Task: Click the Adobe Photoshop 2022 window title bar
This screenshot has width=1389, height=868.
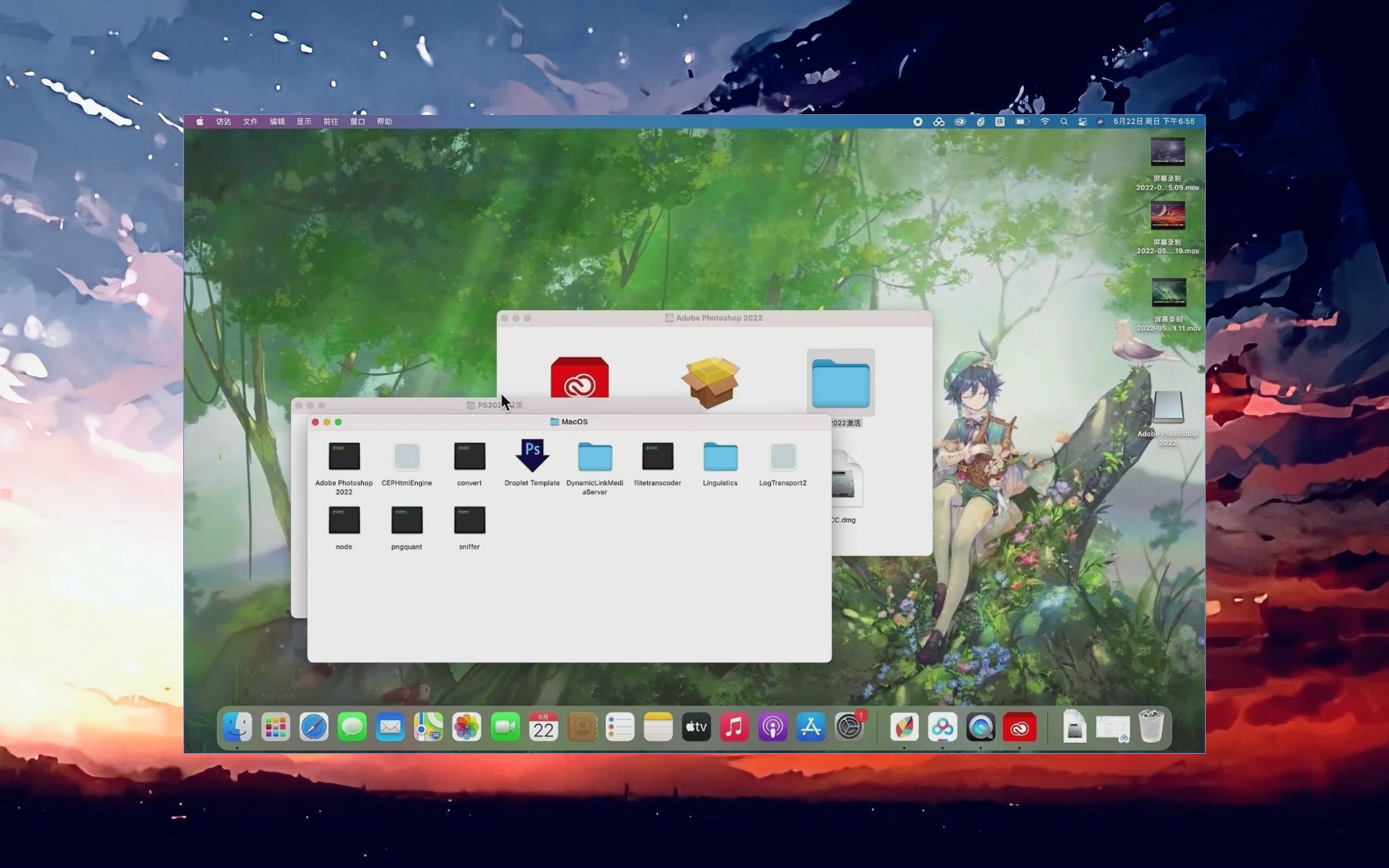Action: pyautogui.click(x=715, y=318)
